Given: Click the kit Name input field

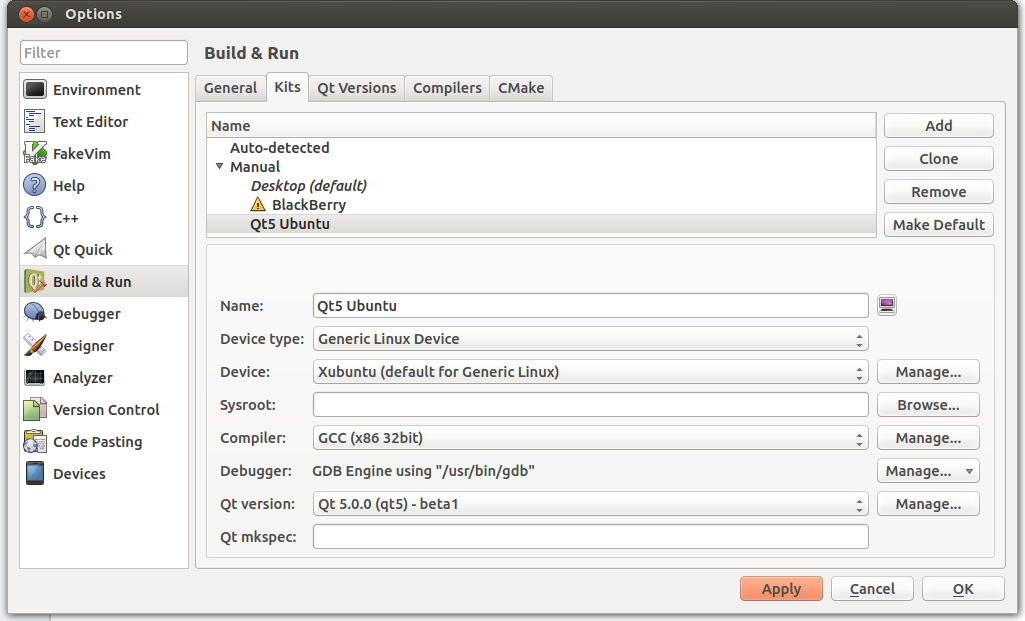Looking at the screenshot, I should [591, 305].
